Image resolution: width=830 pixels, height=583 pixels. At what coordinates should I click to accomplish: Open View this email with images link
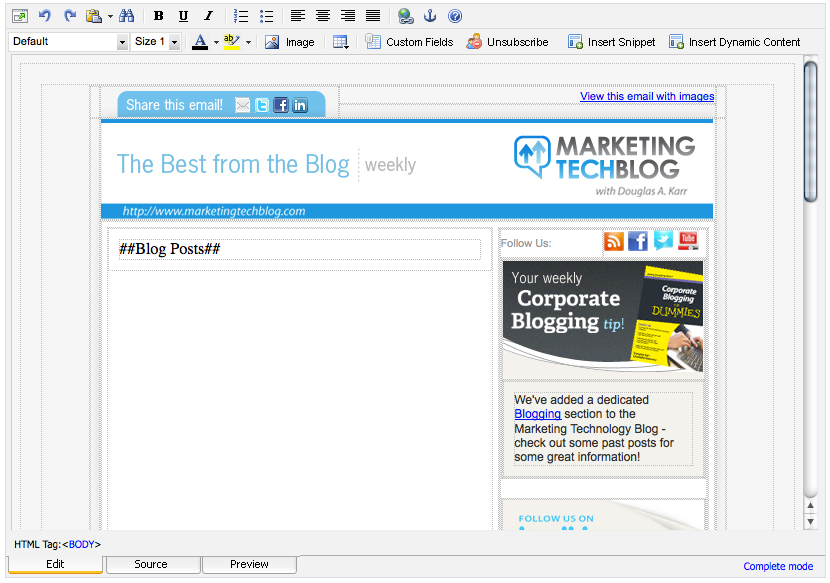[x=647, y=96]
